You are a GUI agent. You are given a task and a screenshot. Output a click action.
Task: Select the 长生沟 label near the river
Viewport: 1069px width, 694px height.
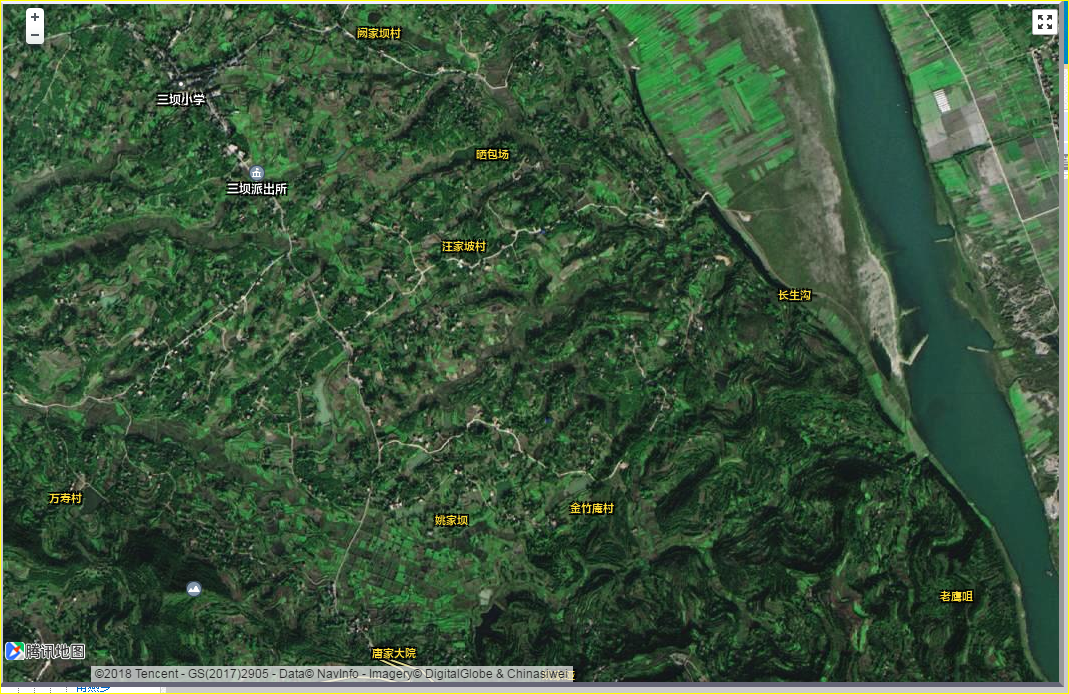point(795,295)
